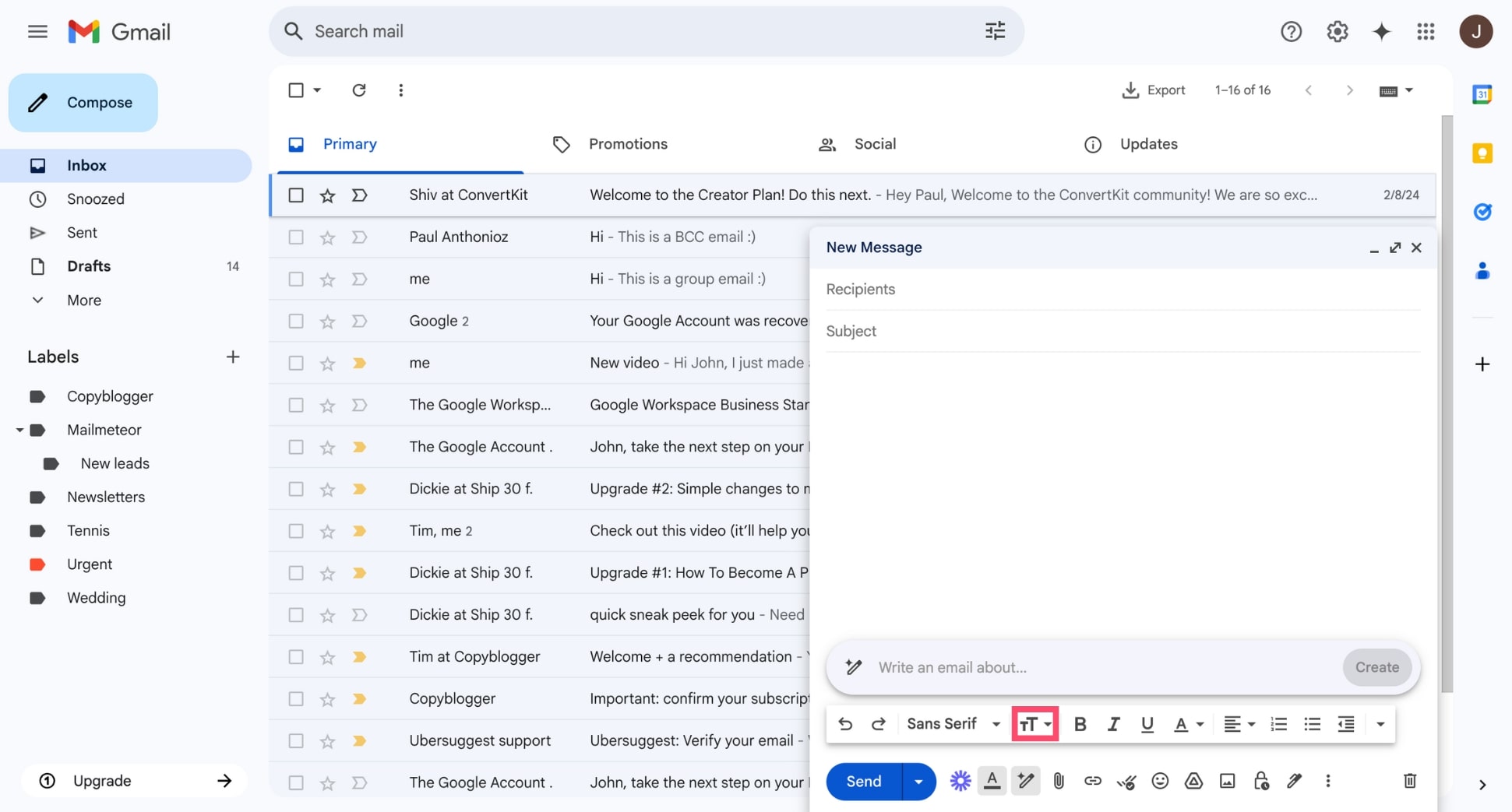Click the Compose button
This screenshot has height=812, width=1512.
[x=83, y=102]
